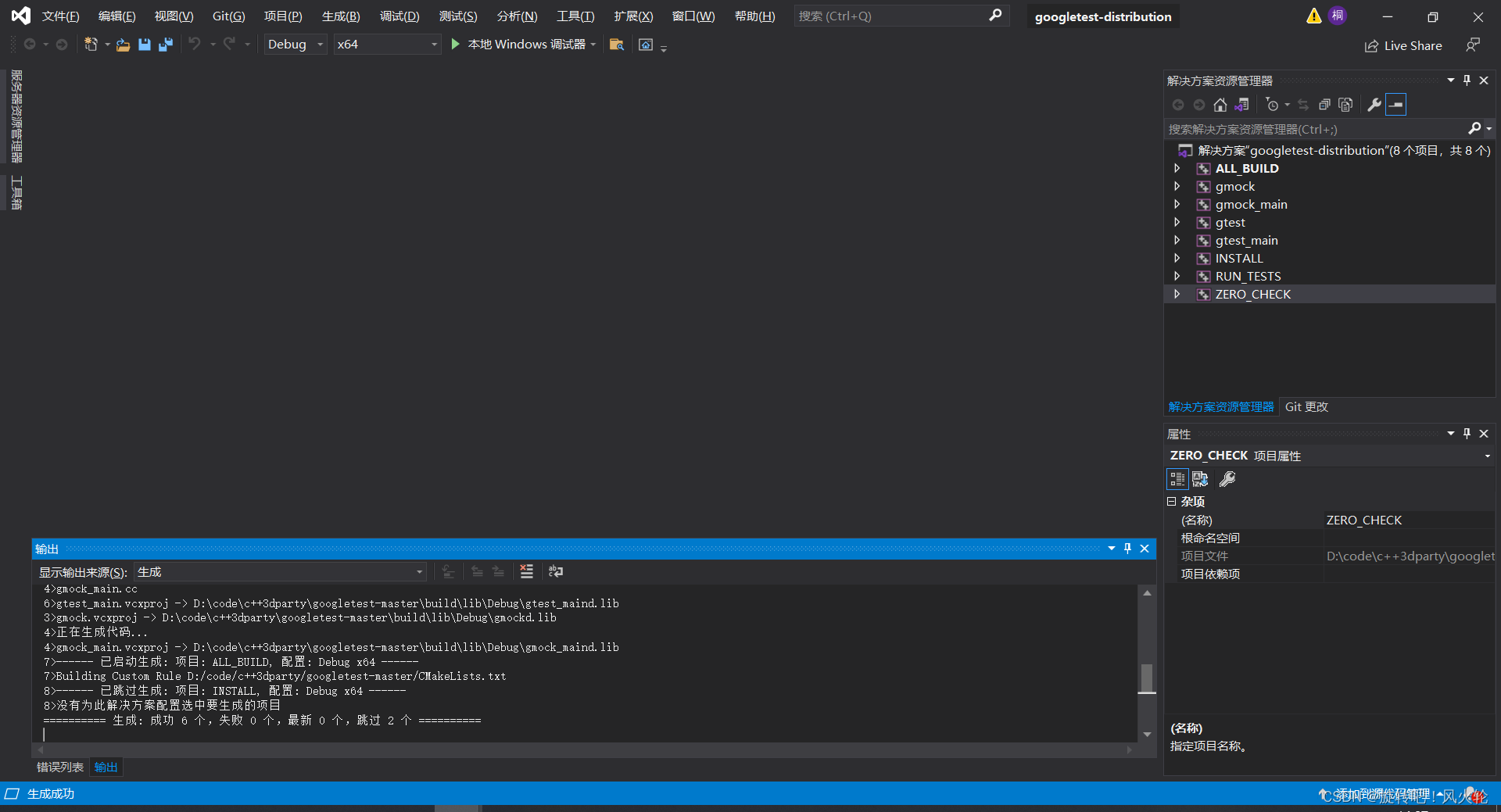1501x812 pixels.
Task: Click 添加到源代码管理 in status bar
Action: [1383, 794]
